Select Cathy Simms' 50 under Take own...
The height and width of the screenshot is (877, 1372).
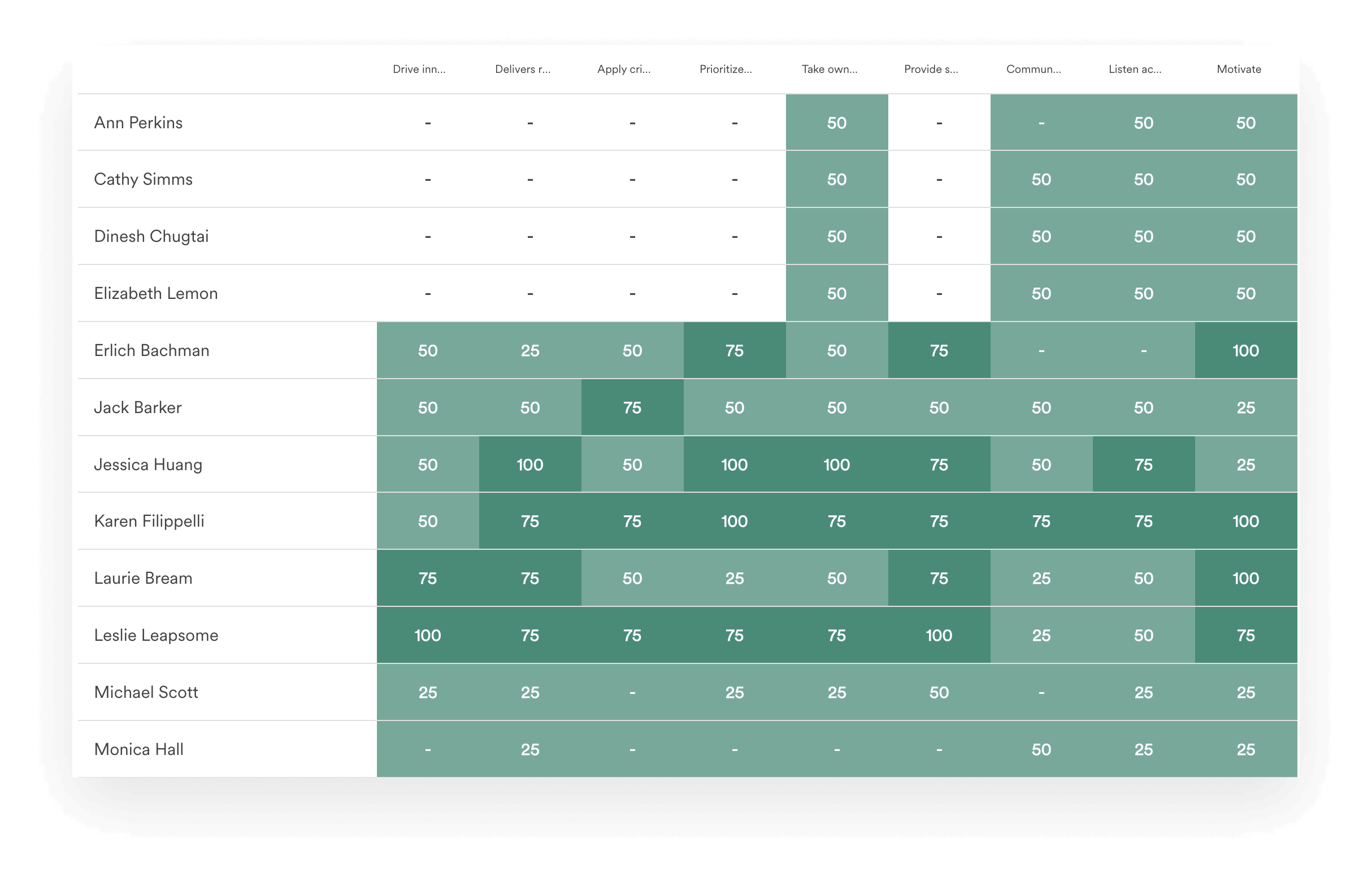click(x=836, y=179)
